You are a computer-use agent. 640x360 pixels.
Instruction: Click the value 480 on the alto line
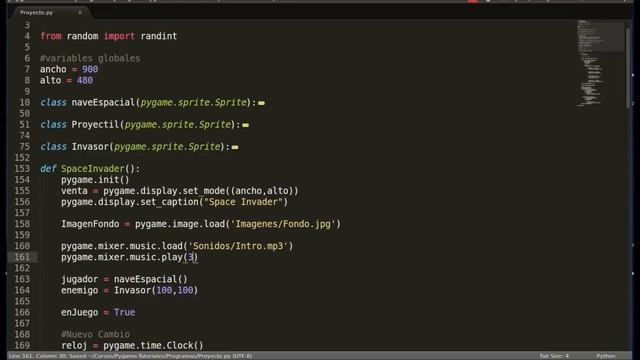point(84,80)
